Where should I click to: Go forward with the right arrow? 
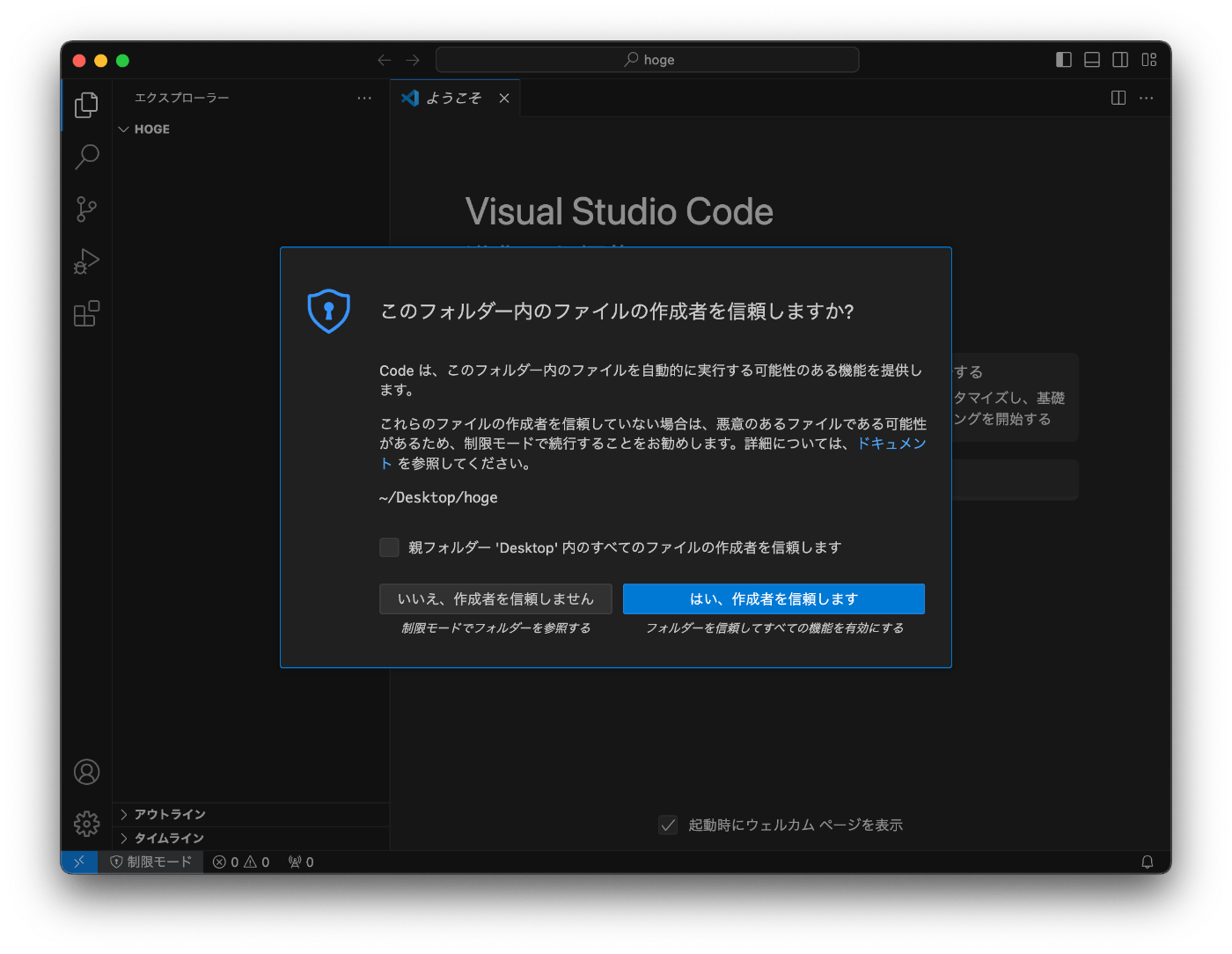[413, 60]
